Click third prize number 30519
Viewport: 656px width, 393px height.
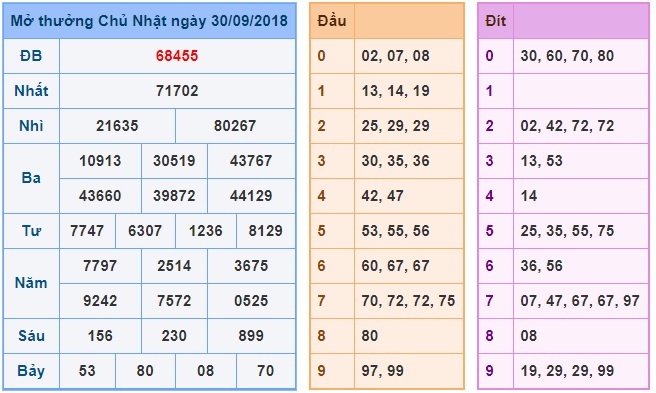coord(174,161)
